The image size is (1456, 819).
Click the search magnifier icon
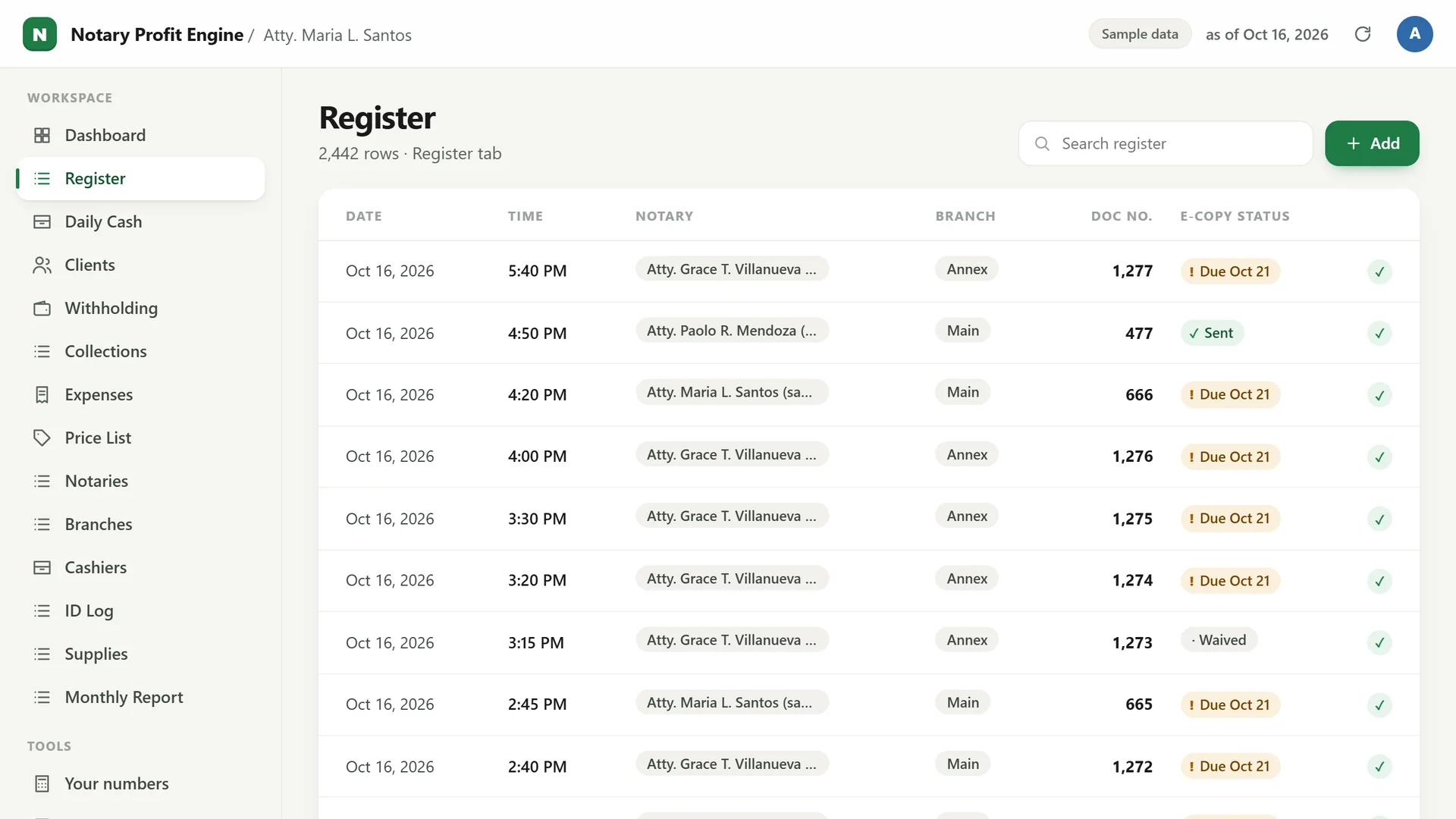pos(1042,143)
